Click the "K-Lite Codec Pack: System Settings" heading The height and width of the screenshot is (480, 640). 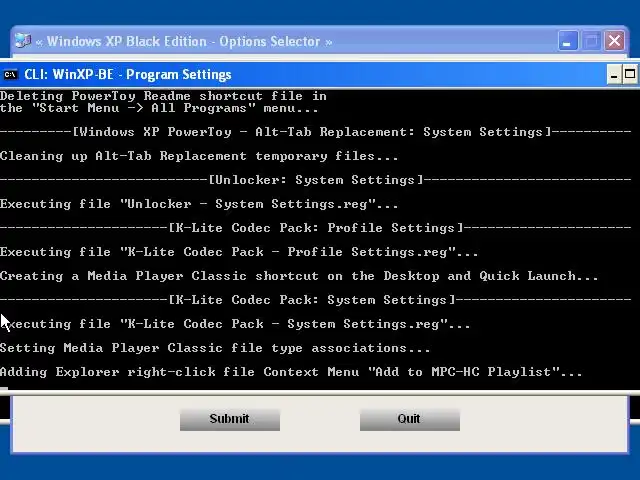(316, 300)
